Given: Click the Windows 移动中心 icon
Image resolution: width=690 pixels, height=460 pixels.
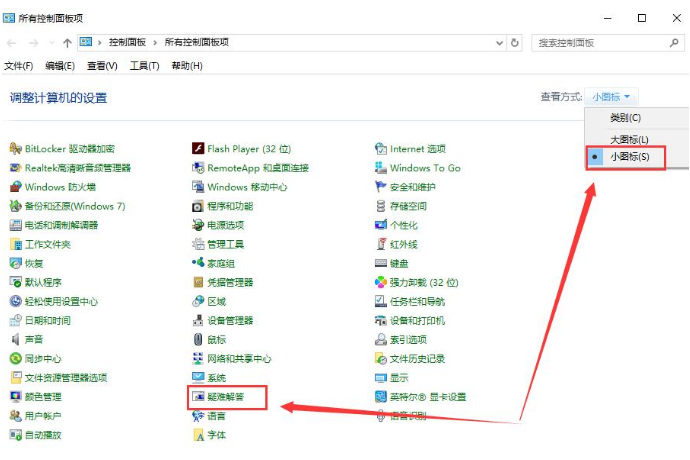Looking at the screenshot, I should [x=198, y=187].
